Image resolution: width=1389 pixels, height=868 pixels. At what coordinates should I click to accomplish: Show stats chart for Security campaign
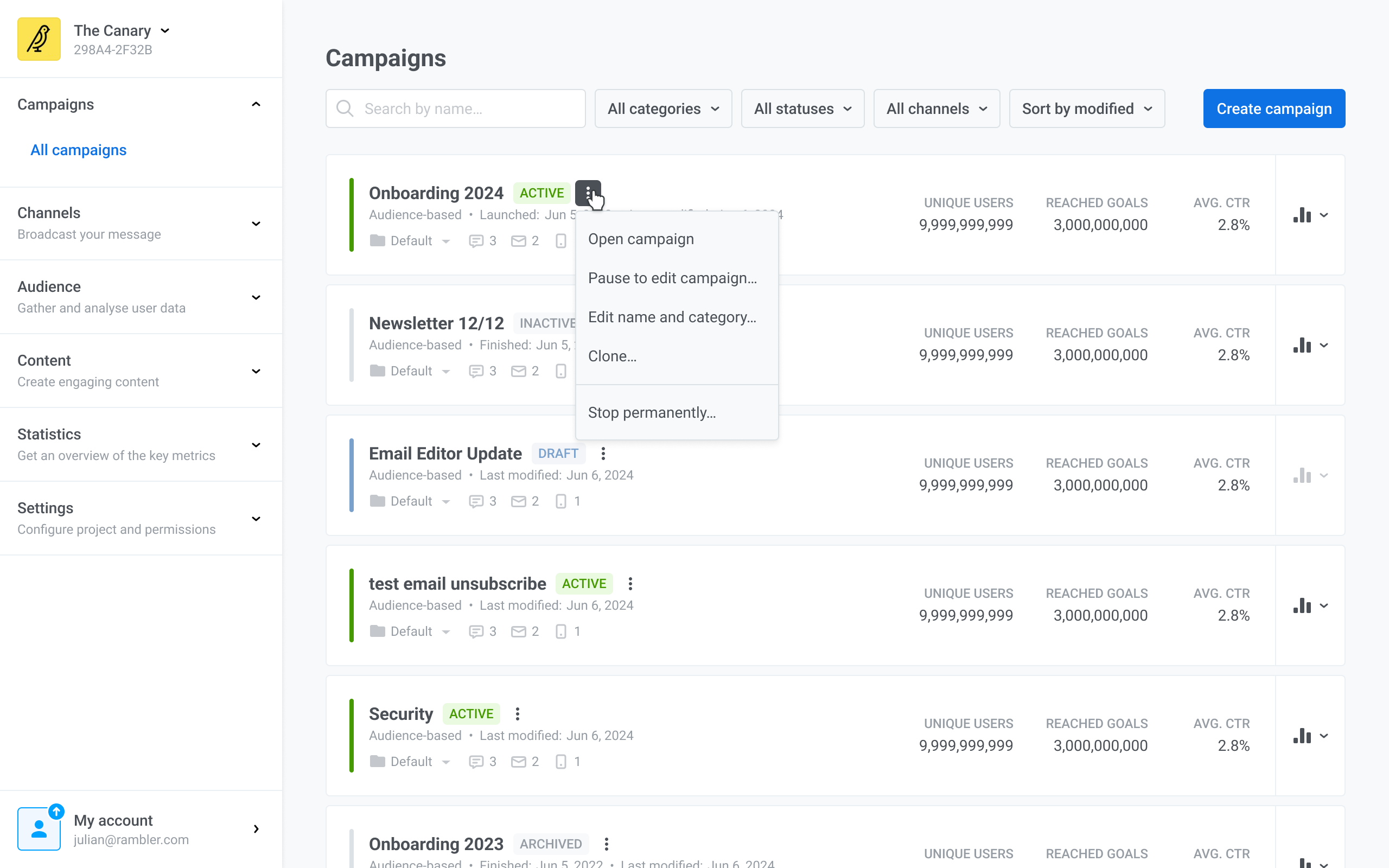[1310, 736]
